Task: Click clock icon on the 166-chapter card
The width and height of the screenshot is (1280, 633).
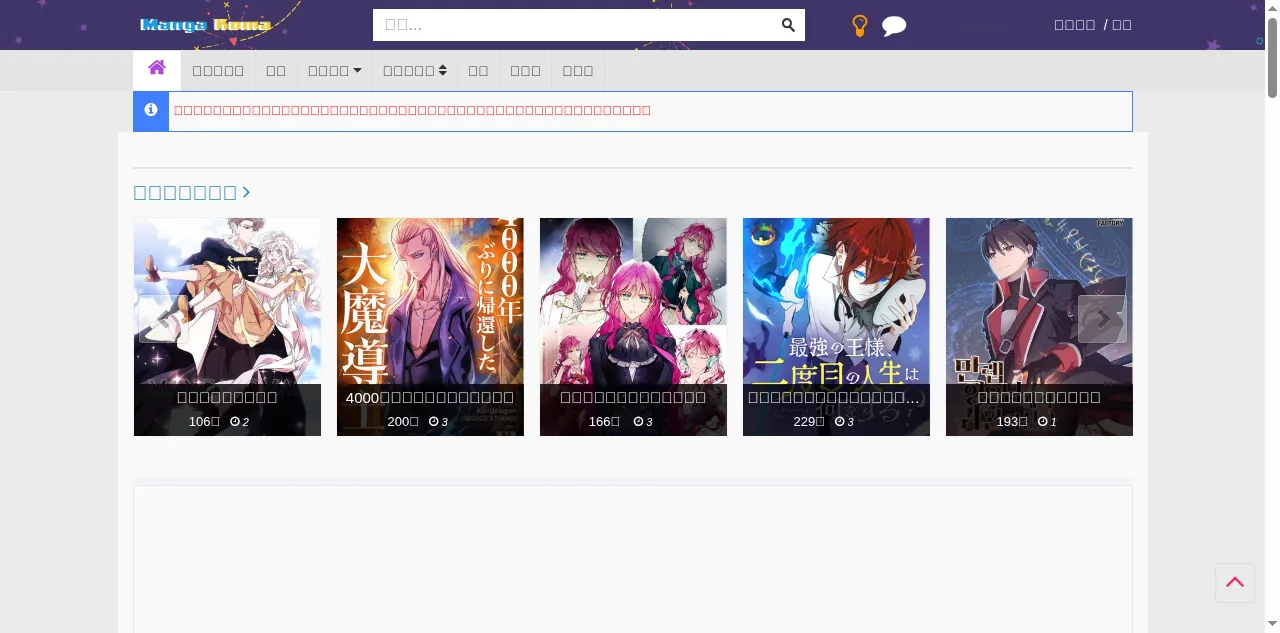Action: coord(638,422)
